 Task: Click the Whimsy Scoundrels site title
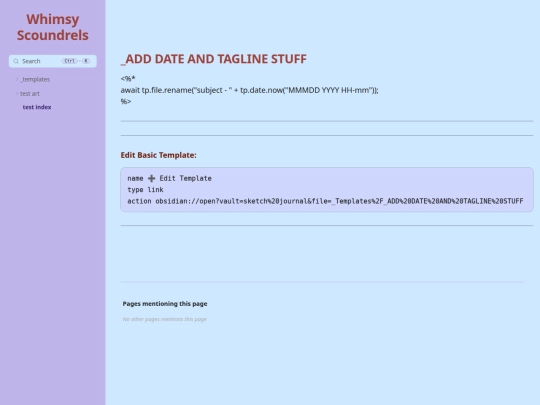coord(53,27)
